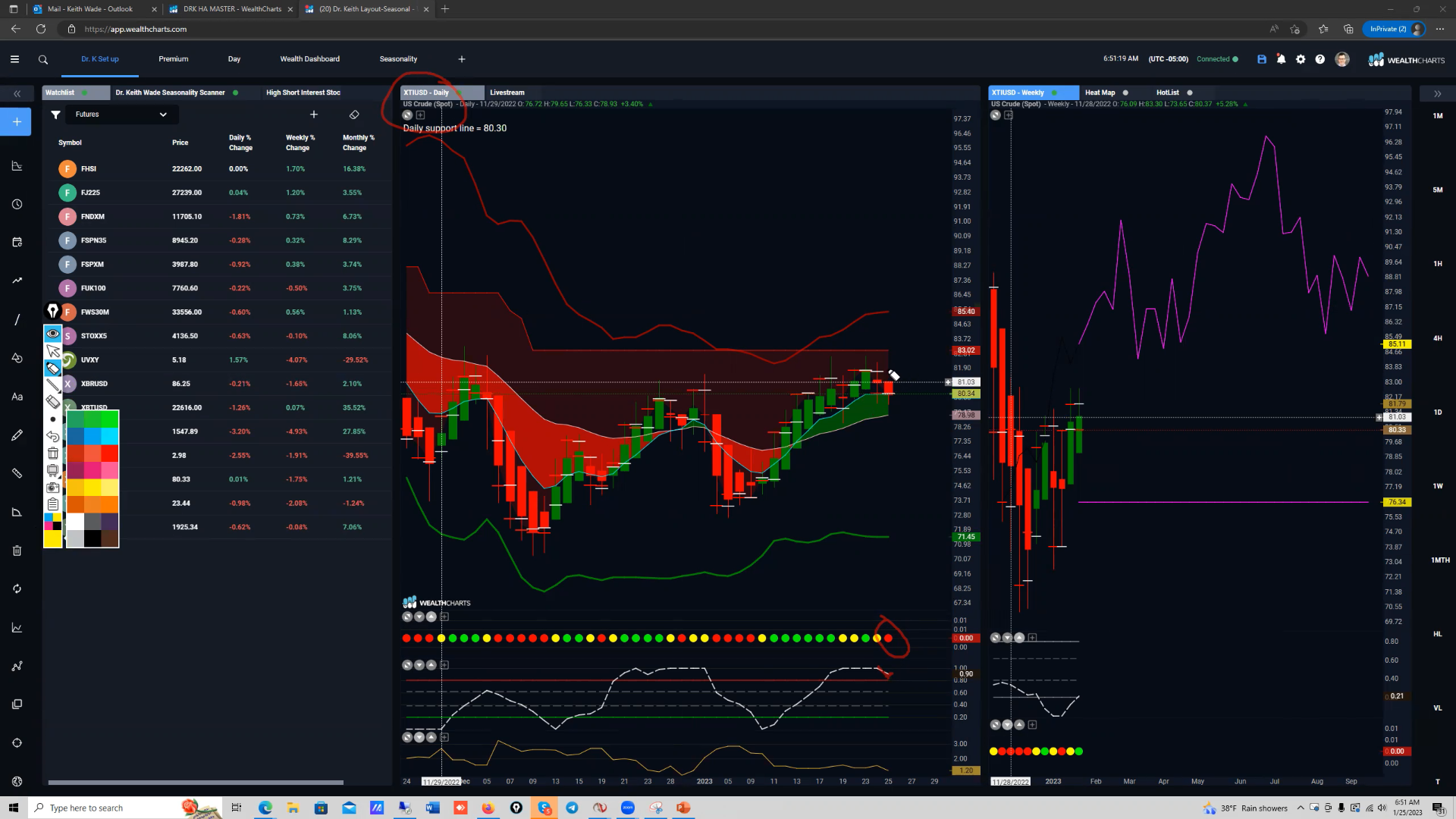The height and width of the screenshot is (819, 1456).
Task: Move dot indicator pane up arrow
Action: [x=431, y=617]
